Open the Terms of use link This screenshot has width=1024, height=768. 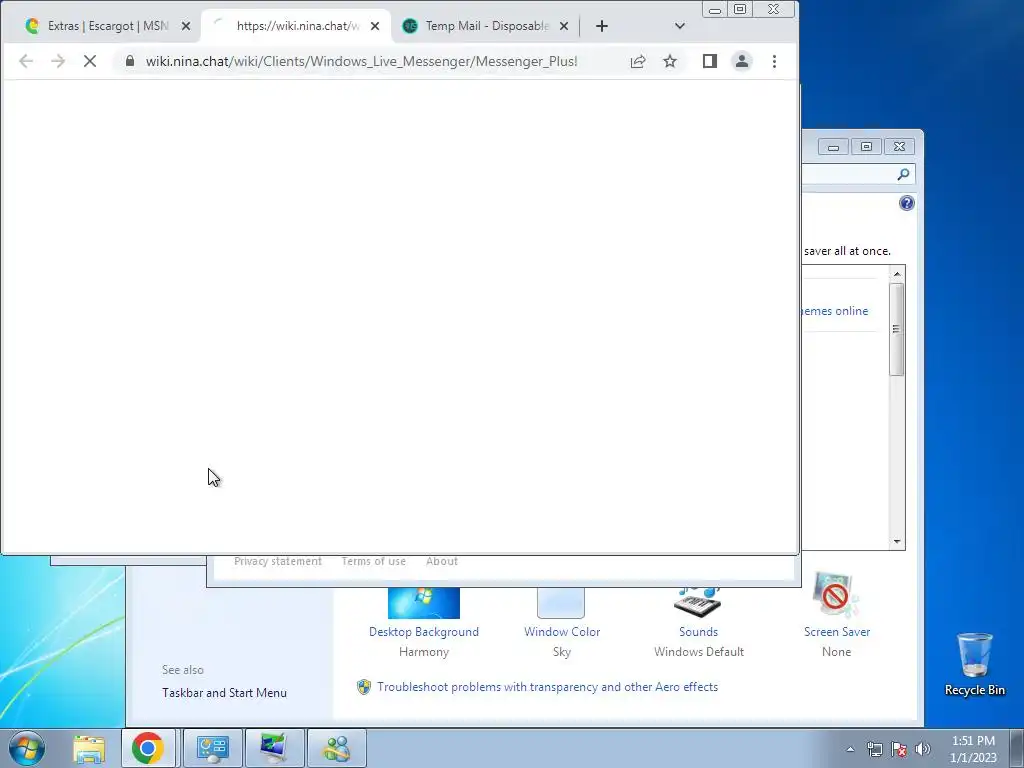tap(374, 561)
